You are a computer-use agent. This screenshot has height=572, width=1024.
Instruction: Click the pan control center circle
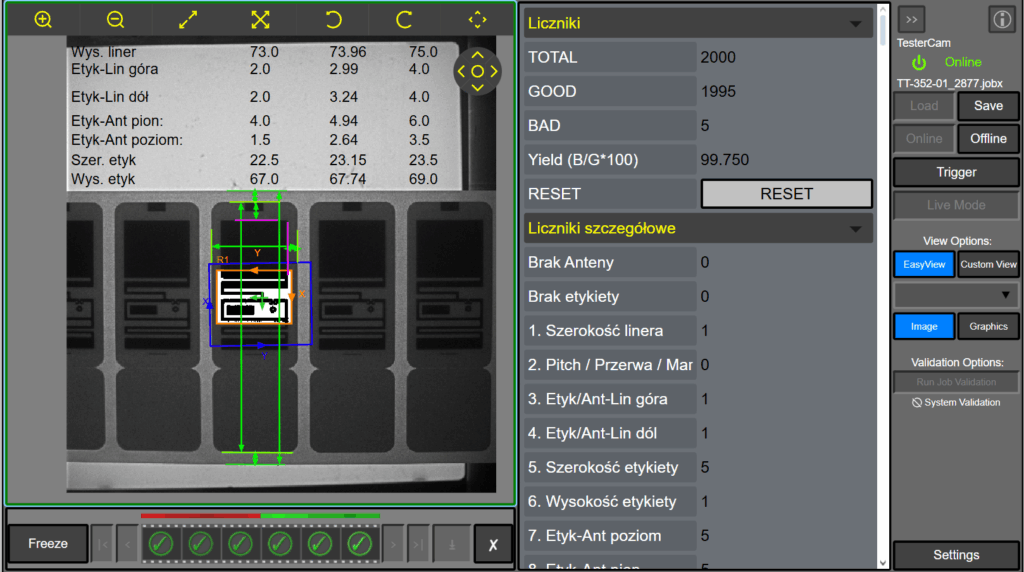coord(477,71)
